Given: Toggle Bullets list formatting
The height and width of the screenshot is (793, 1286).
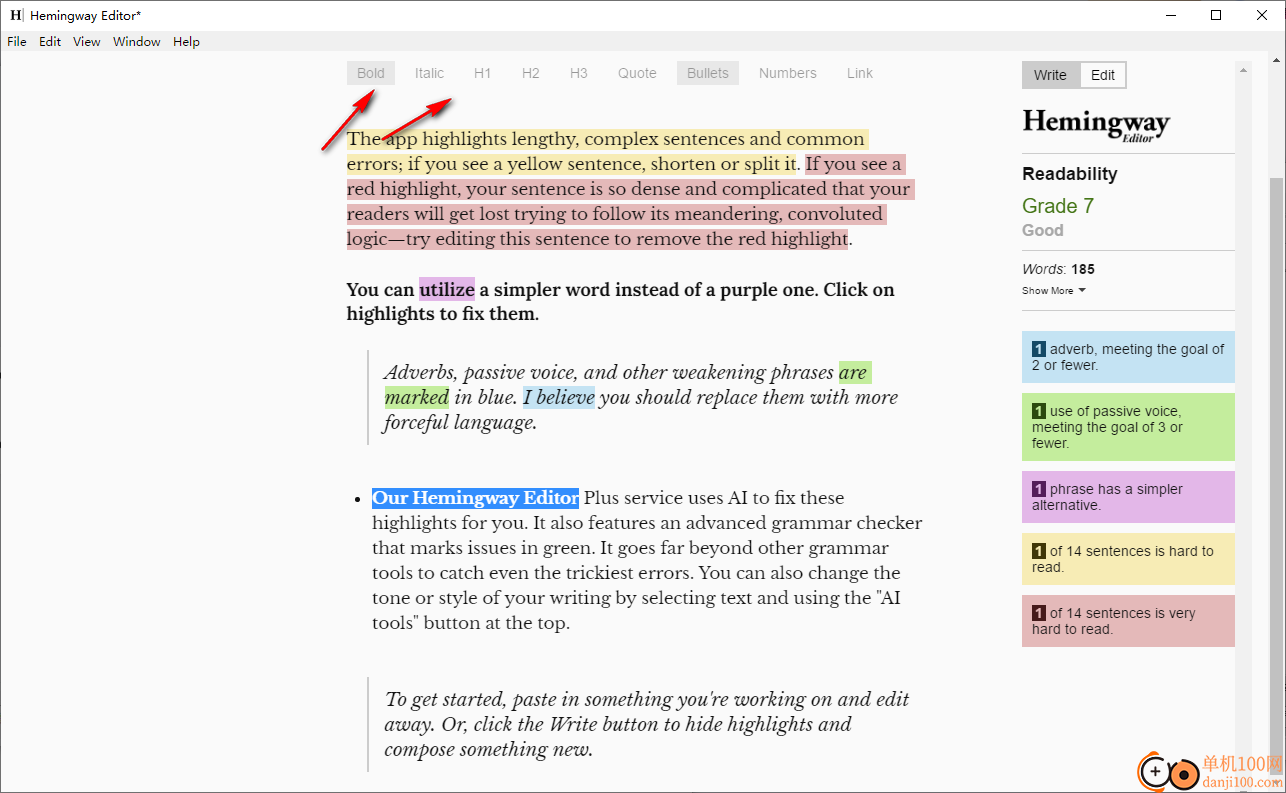Looking at the screenshot, I should [708, 73].
